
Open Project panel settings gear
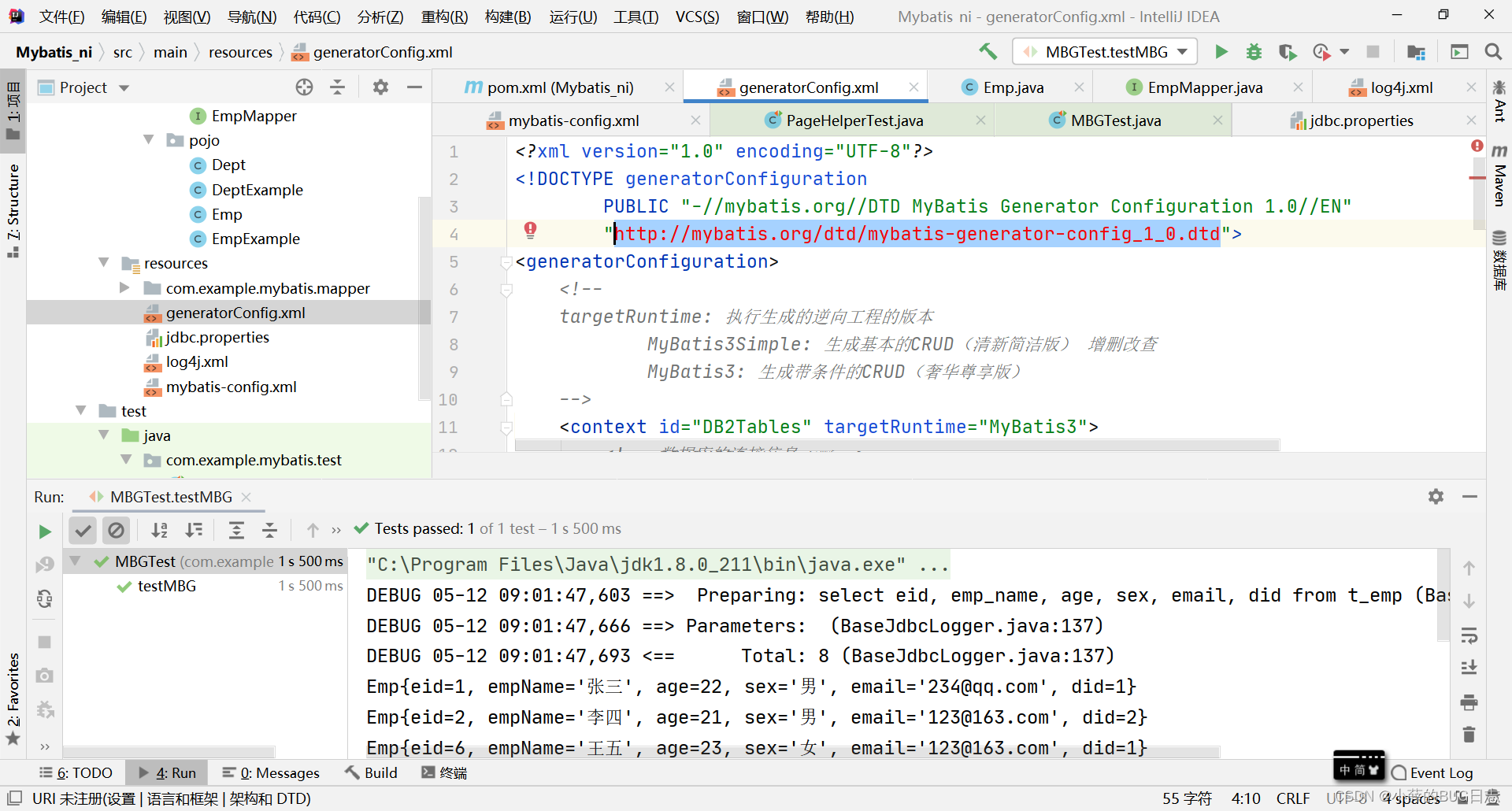coord(380,87)
